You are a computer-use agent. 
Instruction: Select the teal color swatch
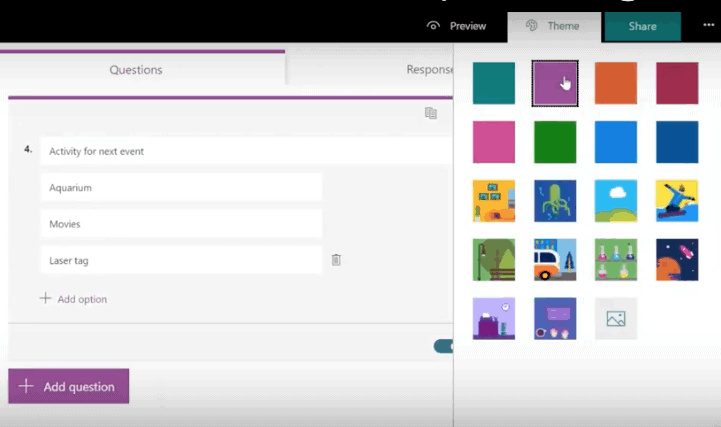[x=494, y=83]
